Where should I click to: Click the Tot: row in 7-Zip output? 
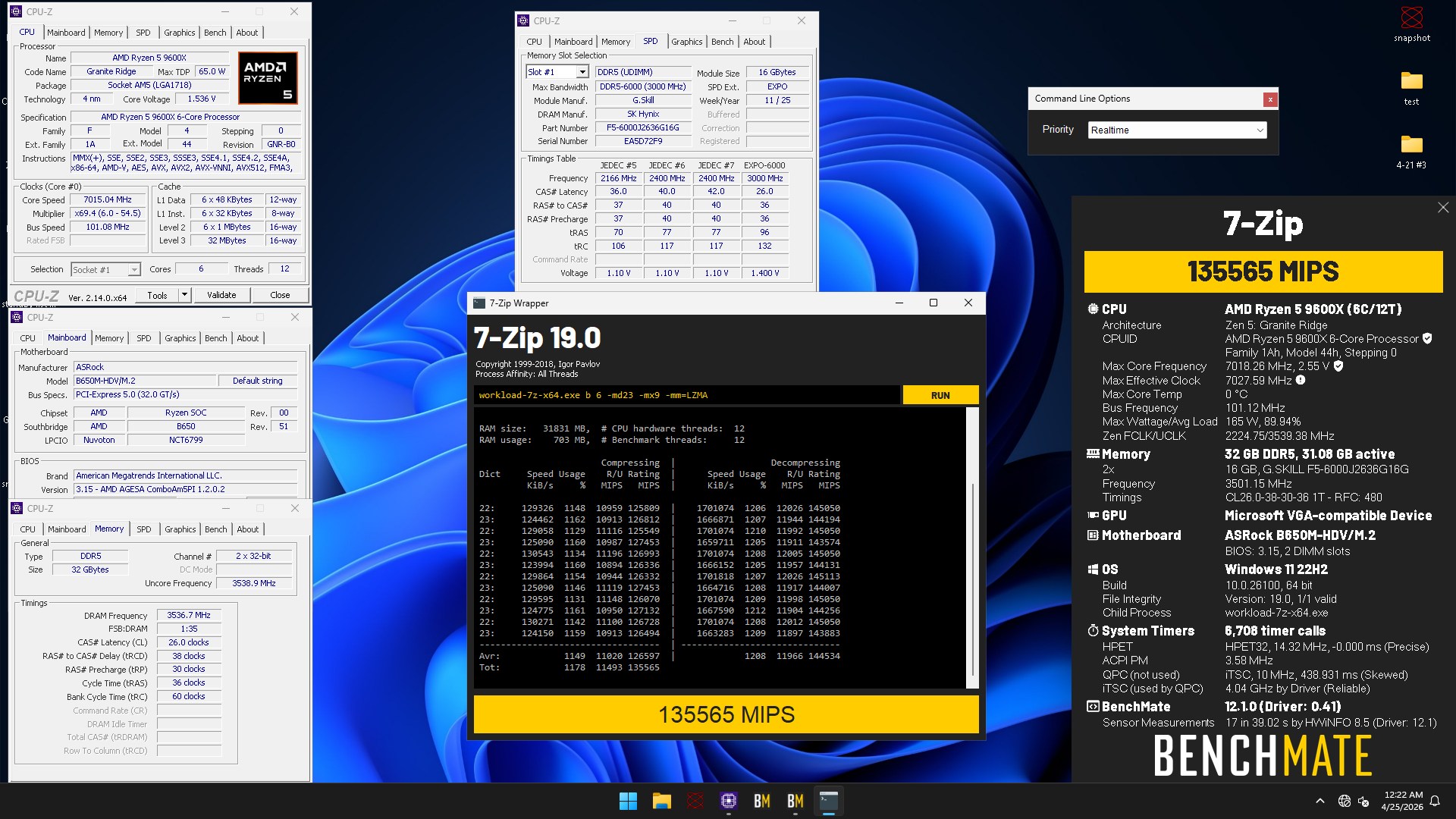(569, 667)
